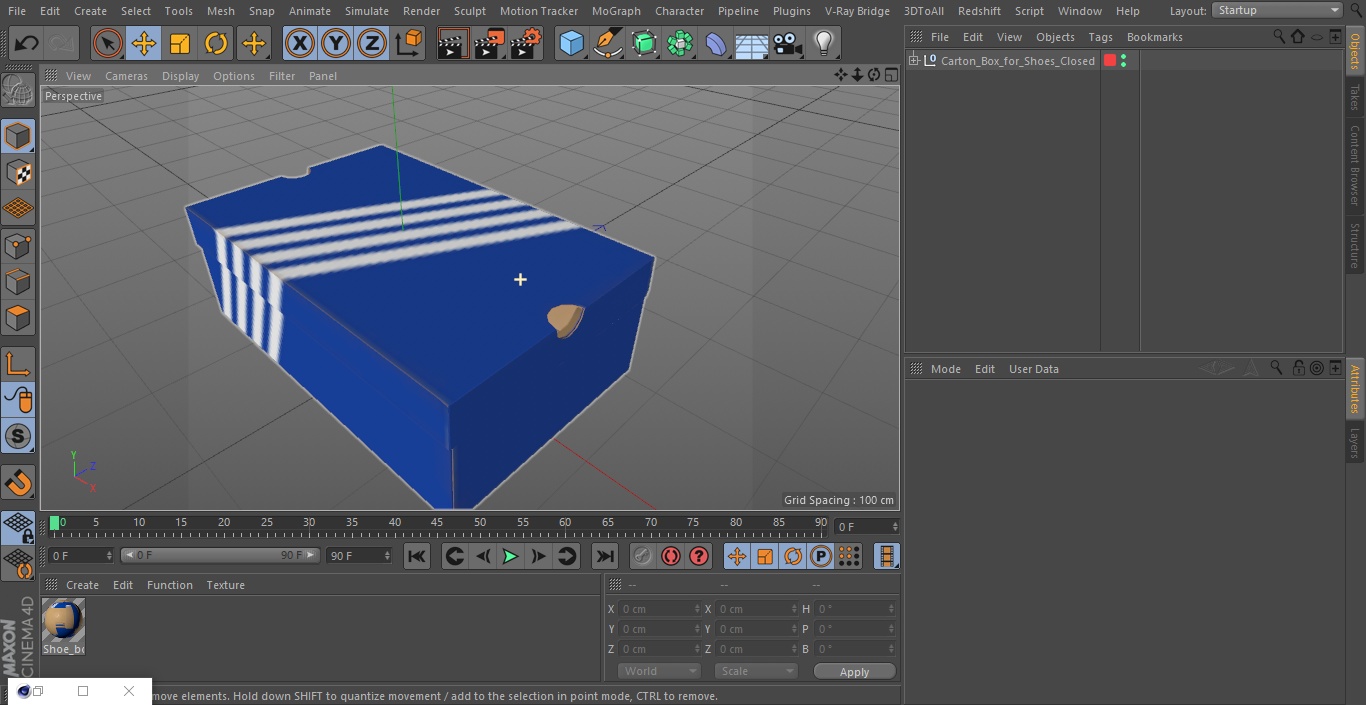
Task: Activate the Rotate tool
Action: pos(216,43)
